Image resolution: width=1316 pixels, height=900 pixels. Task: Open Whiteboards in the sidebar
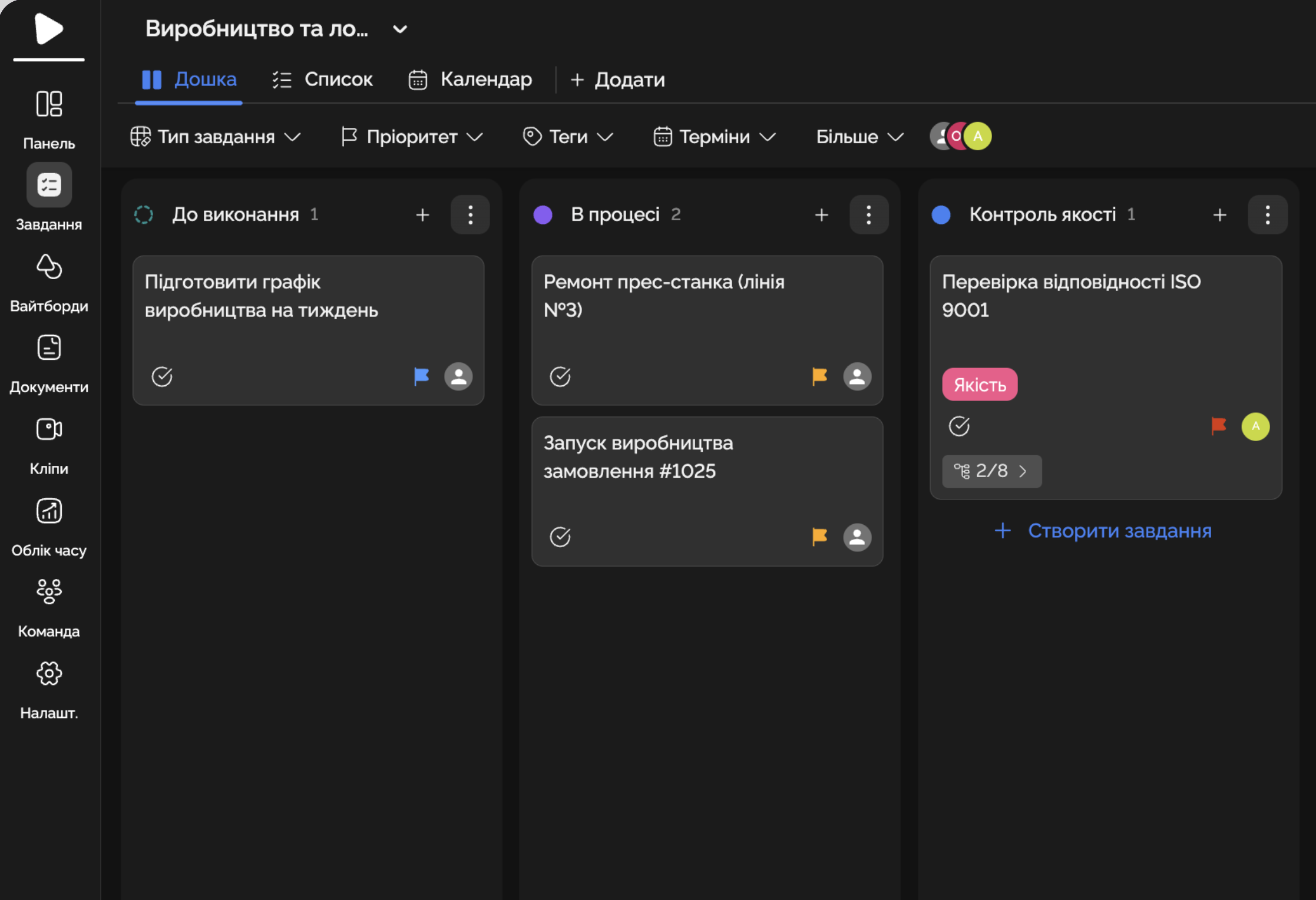(x=49, y=267)
